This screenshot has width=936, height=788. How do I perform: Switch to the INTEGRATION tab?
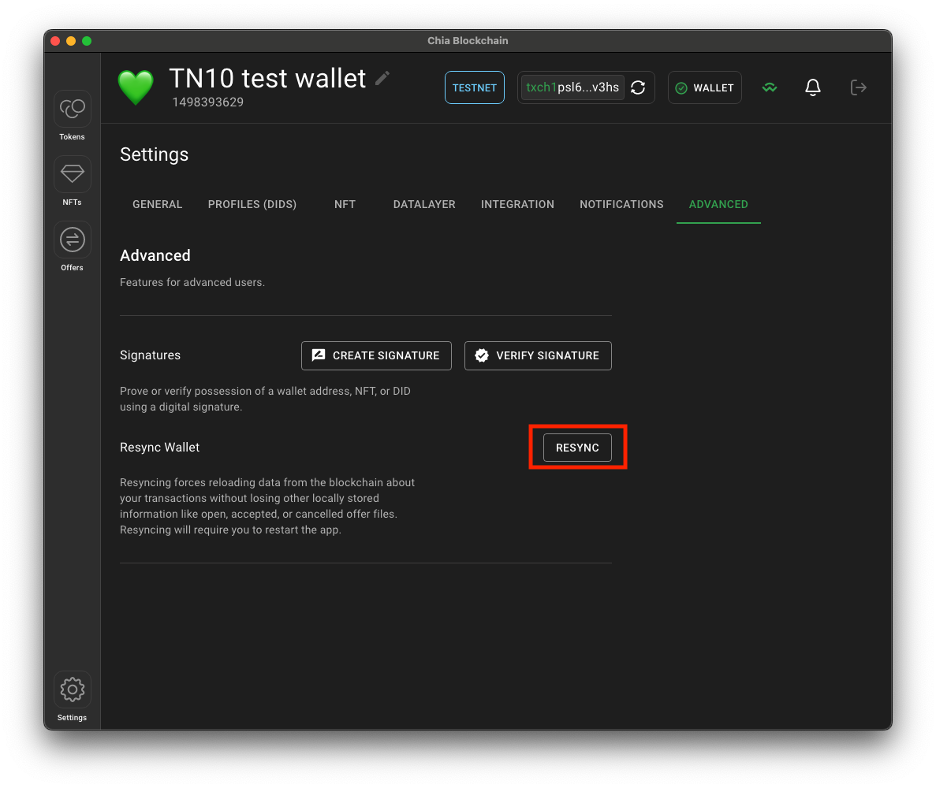click(518, 204)
